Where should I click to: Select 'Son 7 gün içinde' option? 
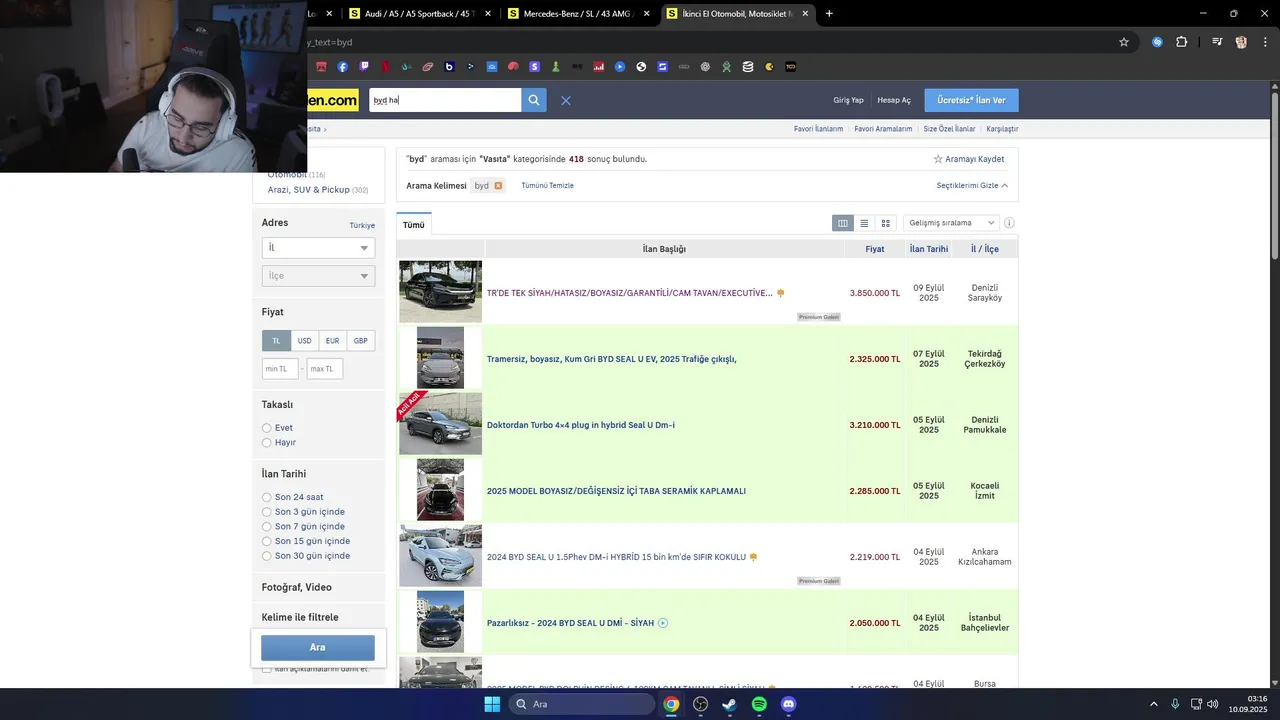(267, 526)
